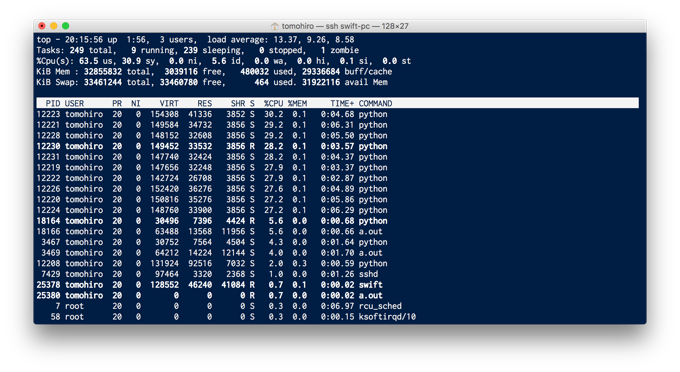Click the avail Mem value 31922116
The width and height of the screenshot is (680, 372).
click(x=321, y=82)
